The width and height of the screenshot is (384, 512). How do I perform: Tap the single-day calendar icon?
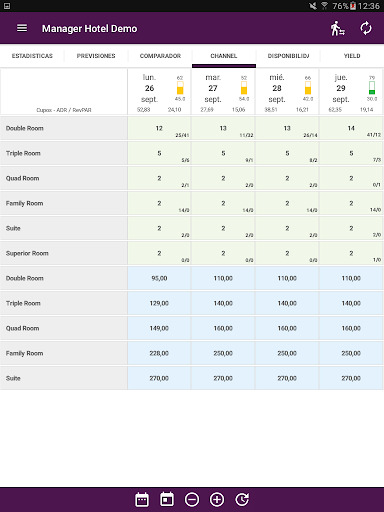[x=167, y=499]
